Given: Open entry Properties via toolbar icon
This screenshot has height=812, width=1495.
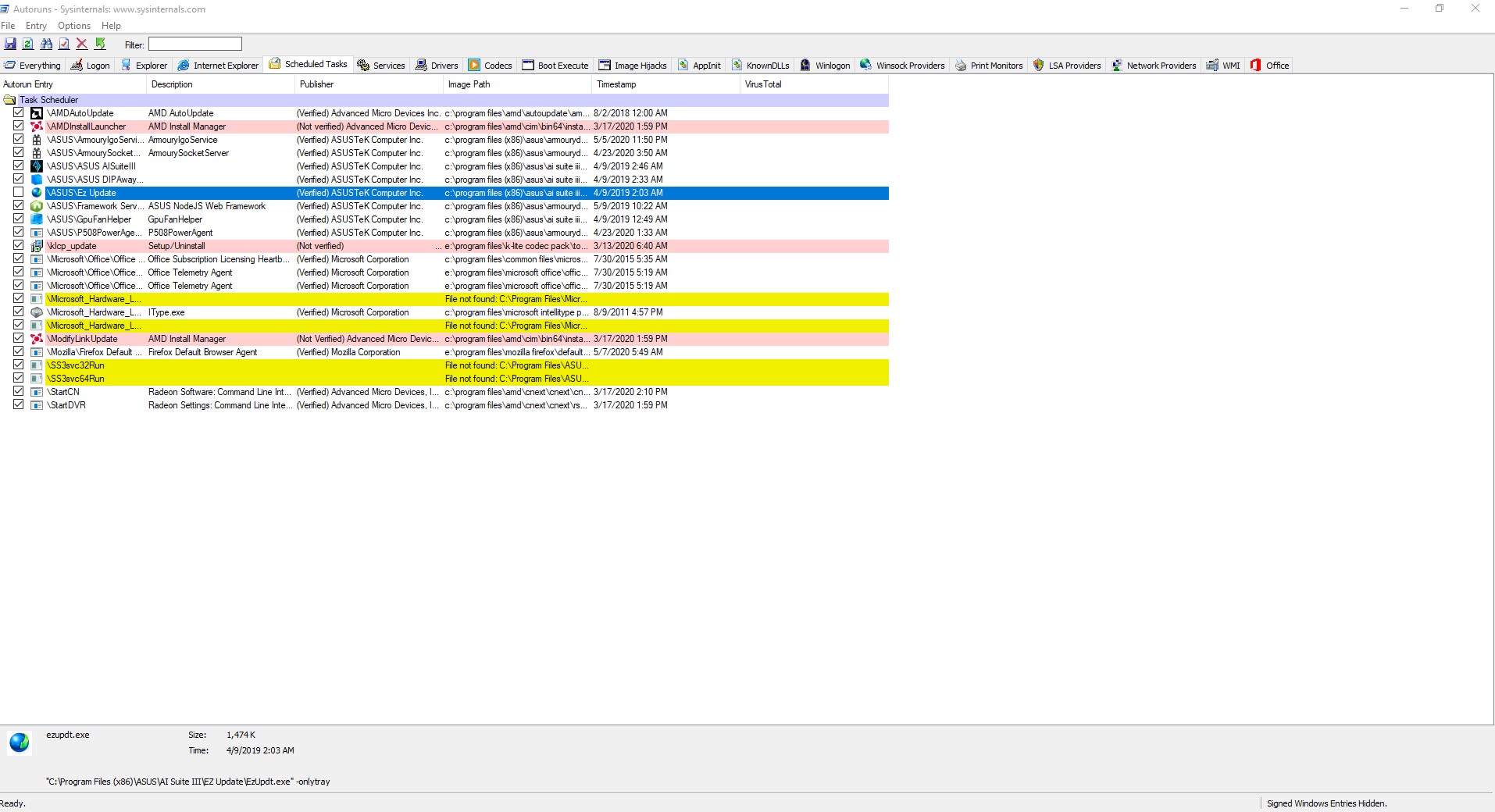Looking at the screenshot, I should [x=64, y=44].
